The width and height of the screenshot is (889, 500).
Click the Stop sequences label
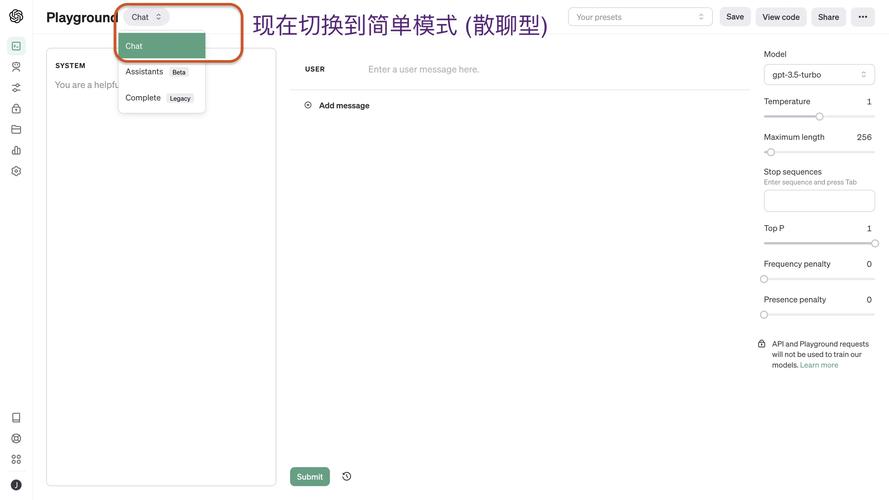tap(792, 172)
